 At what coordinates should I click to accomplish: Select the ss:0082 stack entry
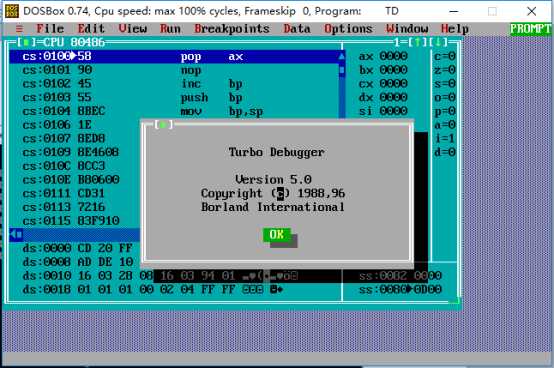pyautogui.click(x=400, y=276)
